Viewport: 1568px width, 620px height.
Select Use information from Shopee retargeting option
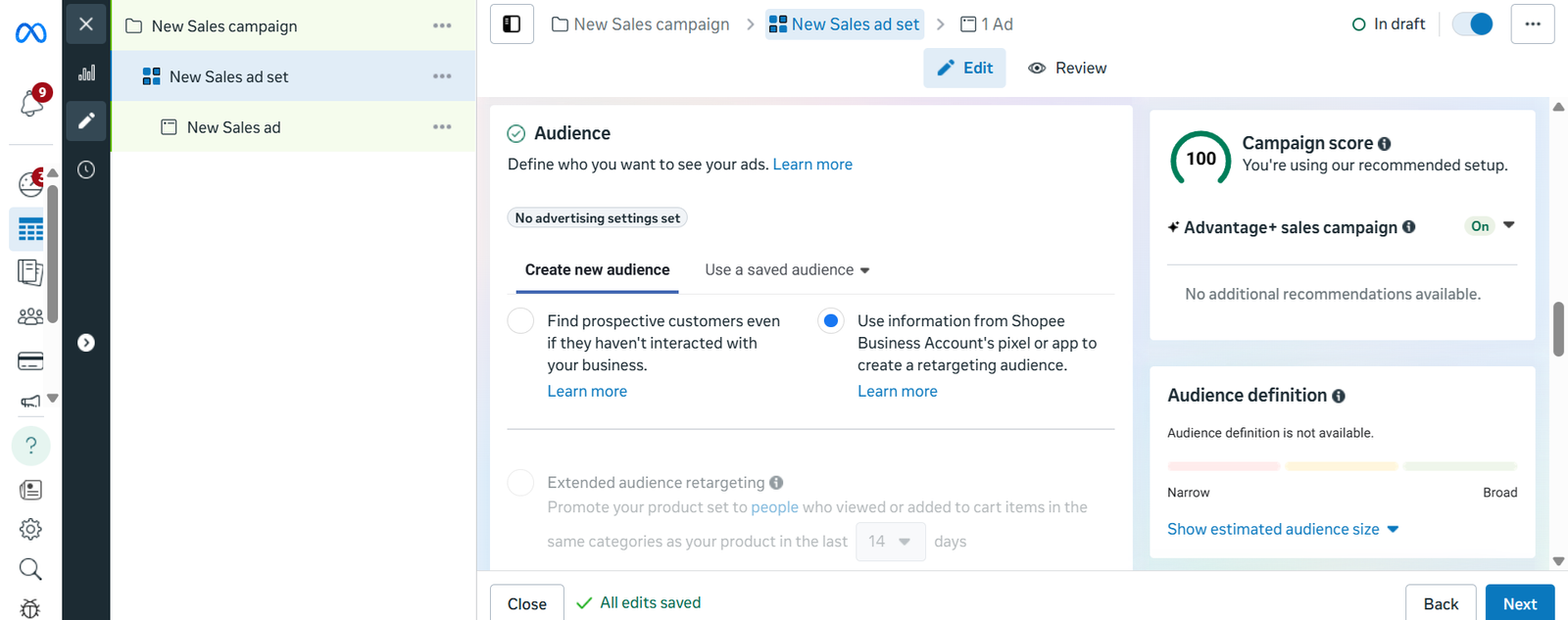(831, 321)
